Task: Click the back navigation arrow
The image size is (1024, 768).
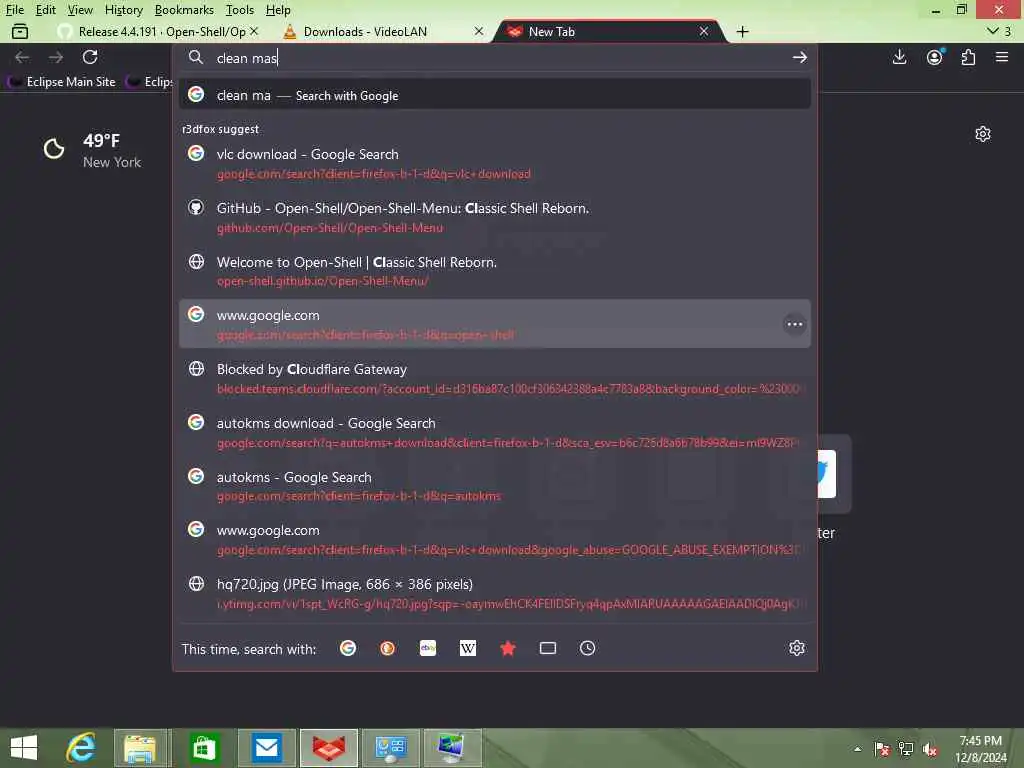Action: (22, 57)
